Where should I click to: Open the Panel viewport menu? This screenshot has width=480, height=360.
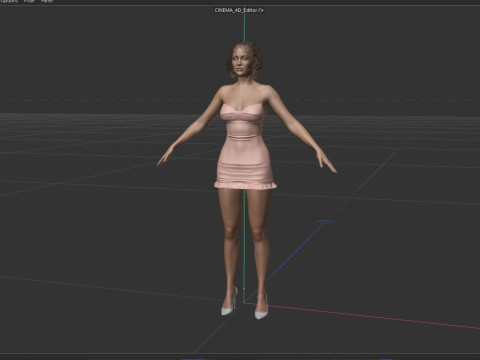coord(47,1)
